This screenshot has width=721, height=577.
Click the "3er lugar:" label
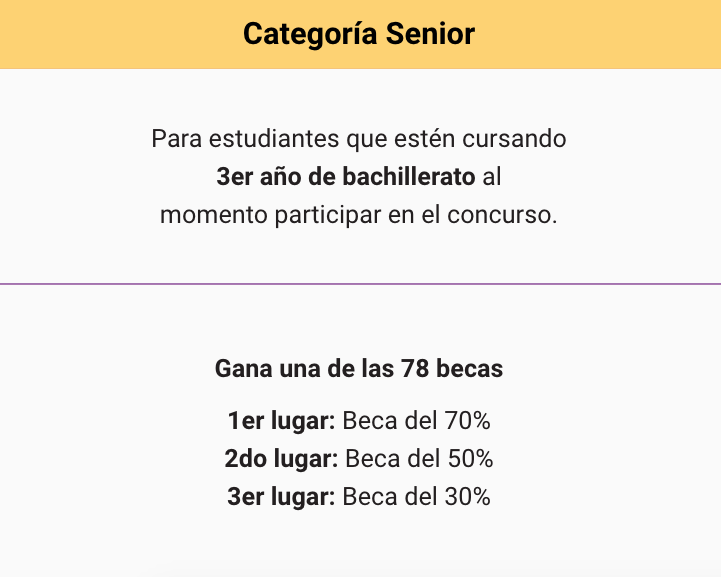click(281, 497)
